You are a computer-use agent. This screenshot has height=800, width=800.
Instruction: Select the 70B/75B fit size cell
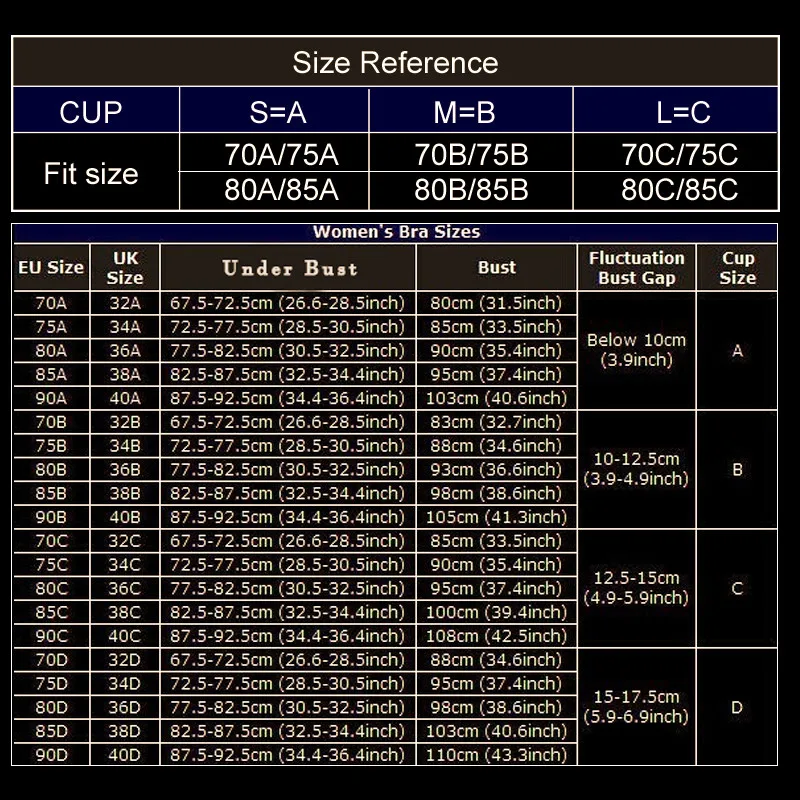point(471,153)
